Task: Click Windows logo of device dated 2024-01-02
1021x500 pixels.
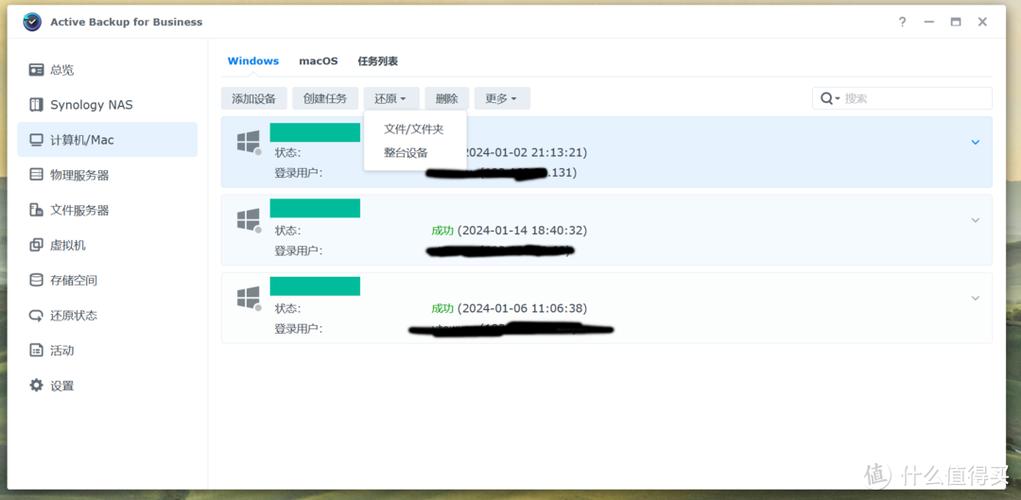Action: point(248,142)
